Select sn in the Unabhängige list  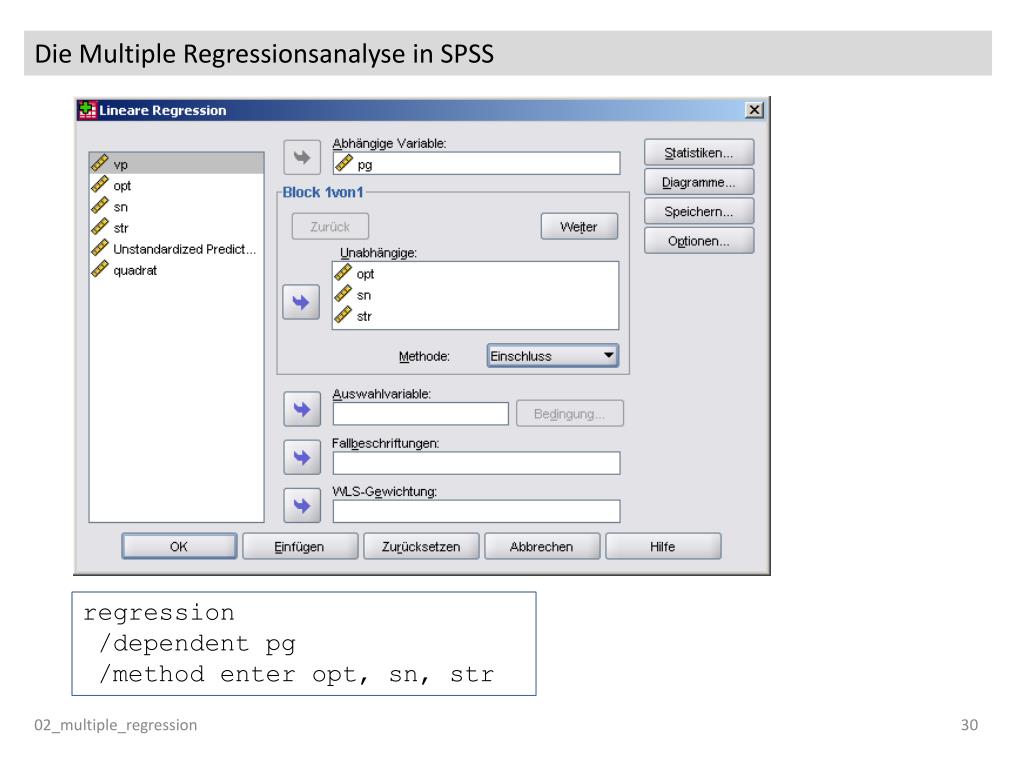tap(475, 295)
